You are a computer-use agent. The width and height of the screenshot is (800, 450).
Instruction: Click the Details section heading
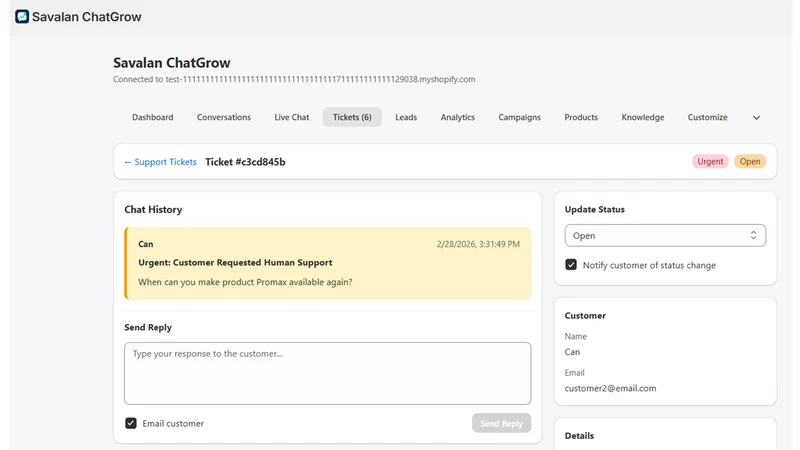pos(579,436)
